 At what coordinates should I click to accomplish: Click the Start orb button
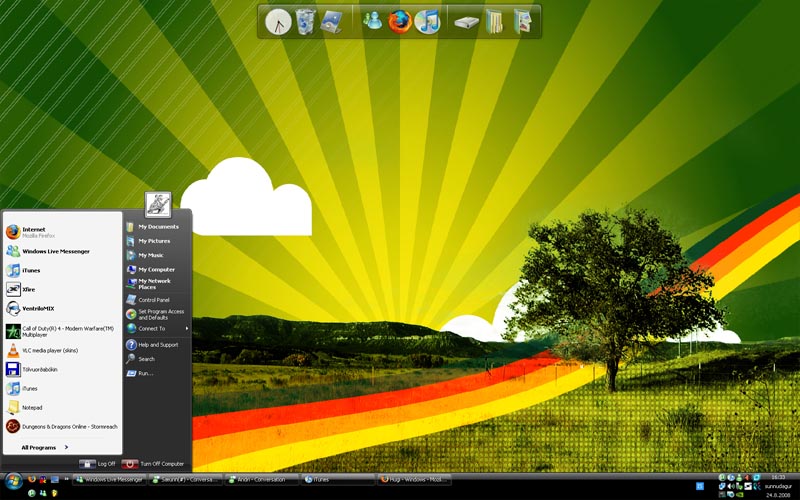pos(13,481)
